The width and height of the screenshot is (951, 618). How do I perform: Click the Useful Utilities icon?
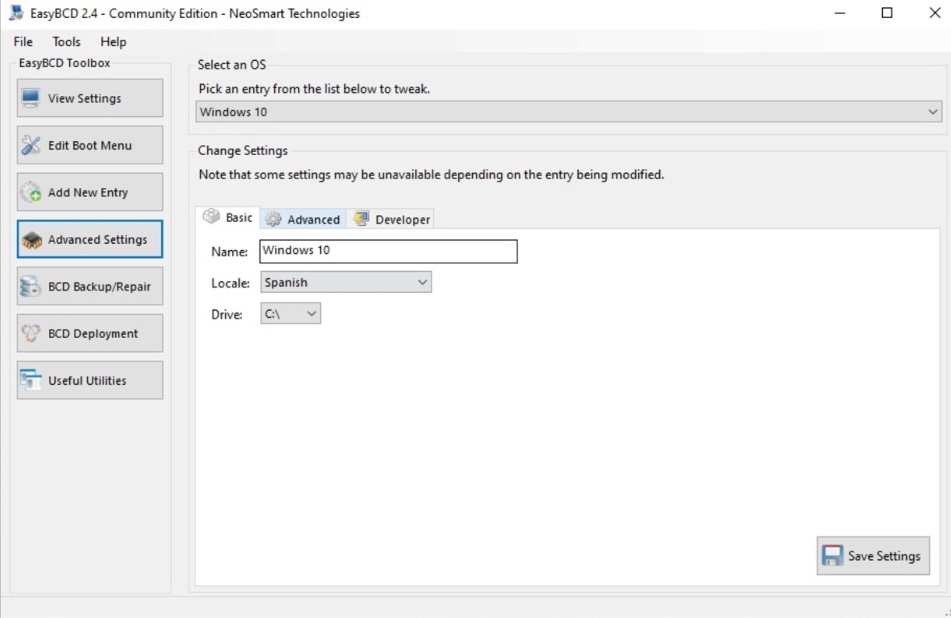point(31,381)
